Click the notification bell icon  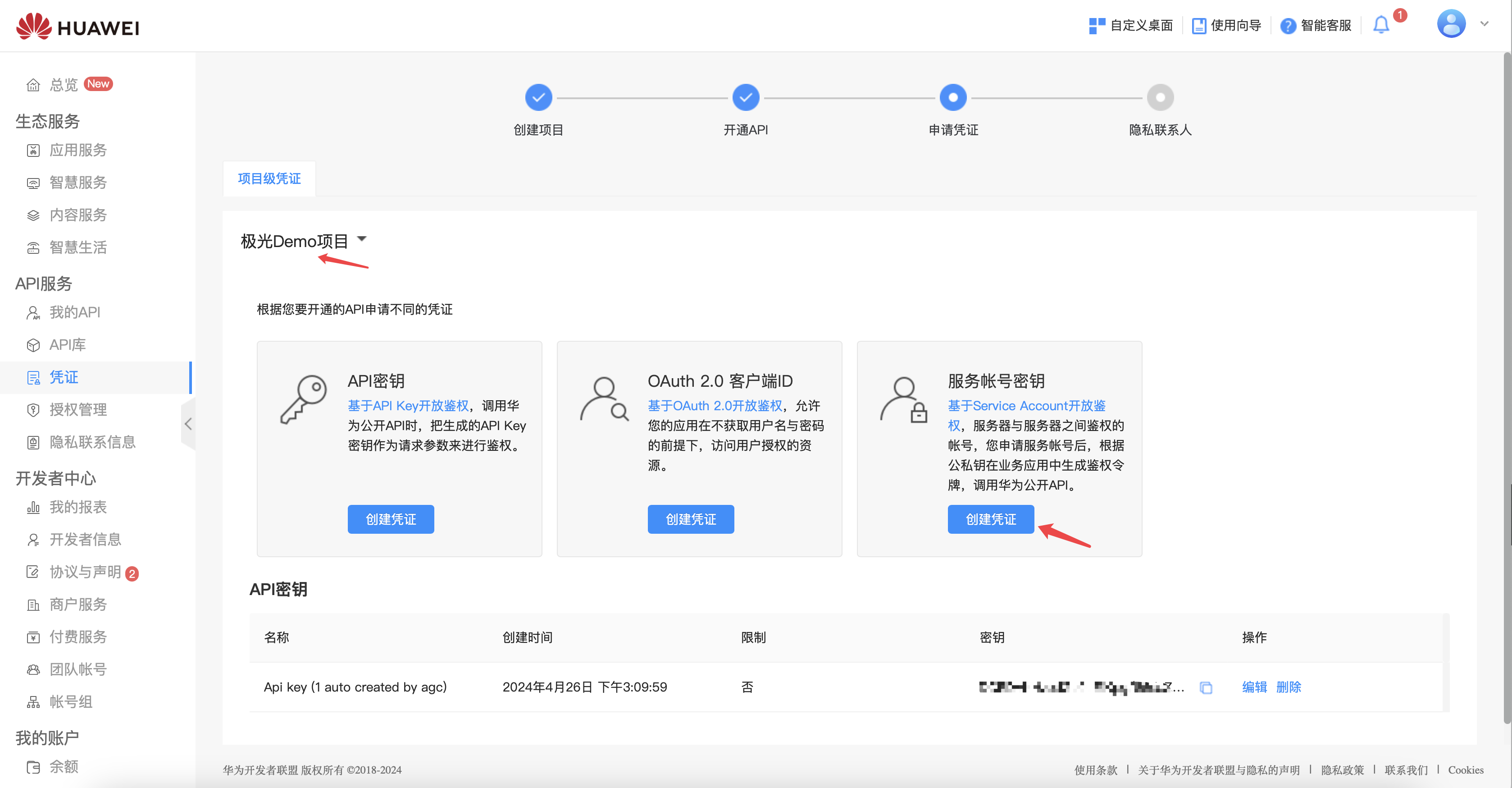1380,25
